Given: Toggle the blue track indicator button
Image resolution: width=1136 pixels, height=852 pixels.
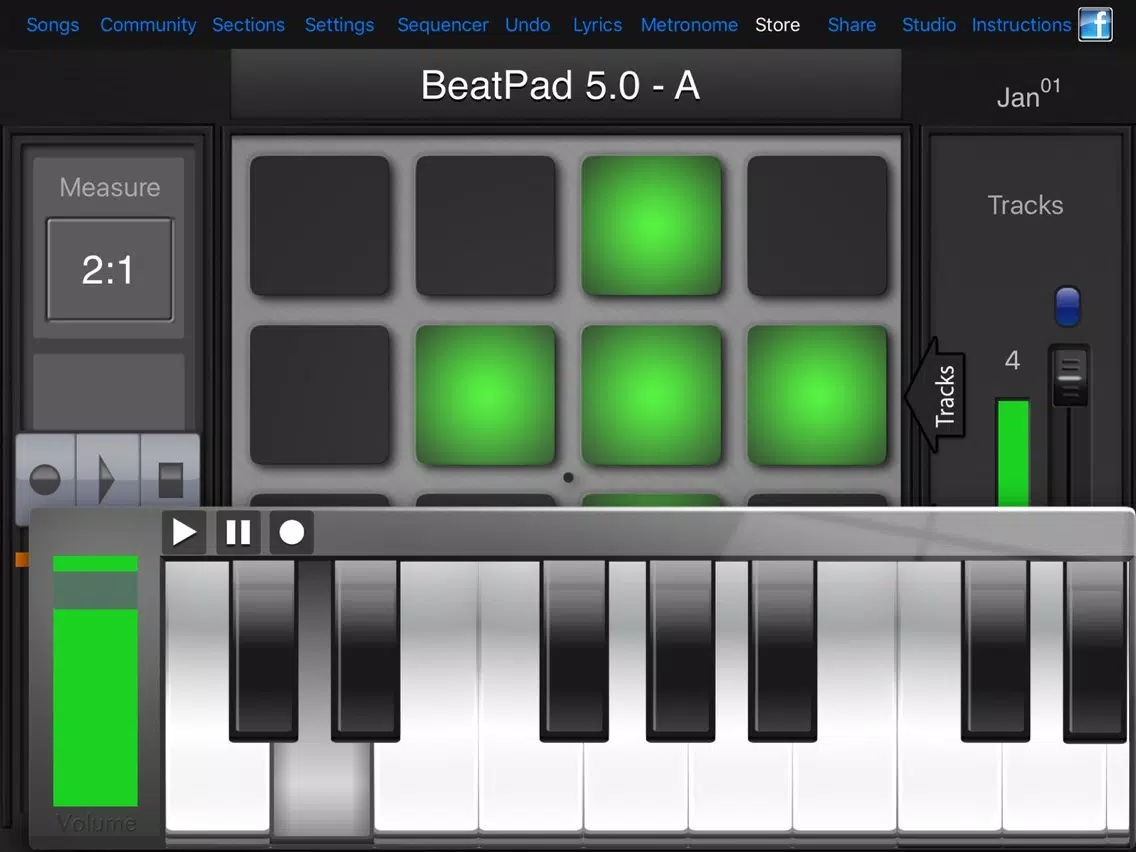Looking at the screenshot, I should tap(1067, 306).
